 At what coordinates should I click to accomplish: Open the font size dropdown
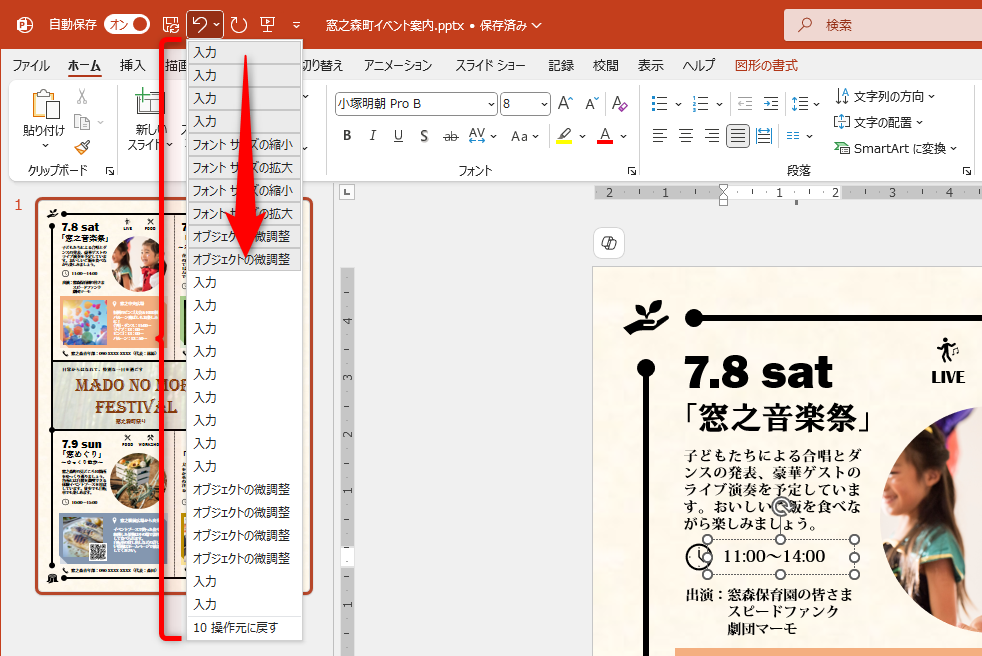pos(545,103)
